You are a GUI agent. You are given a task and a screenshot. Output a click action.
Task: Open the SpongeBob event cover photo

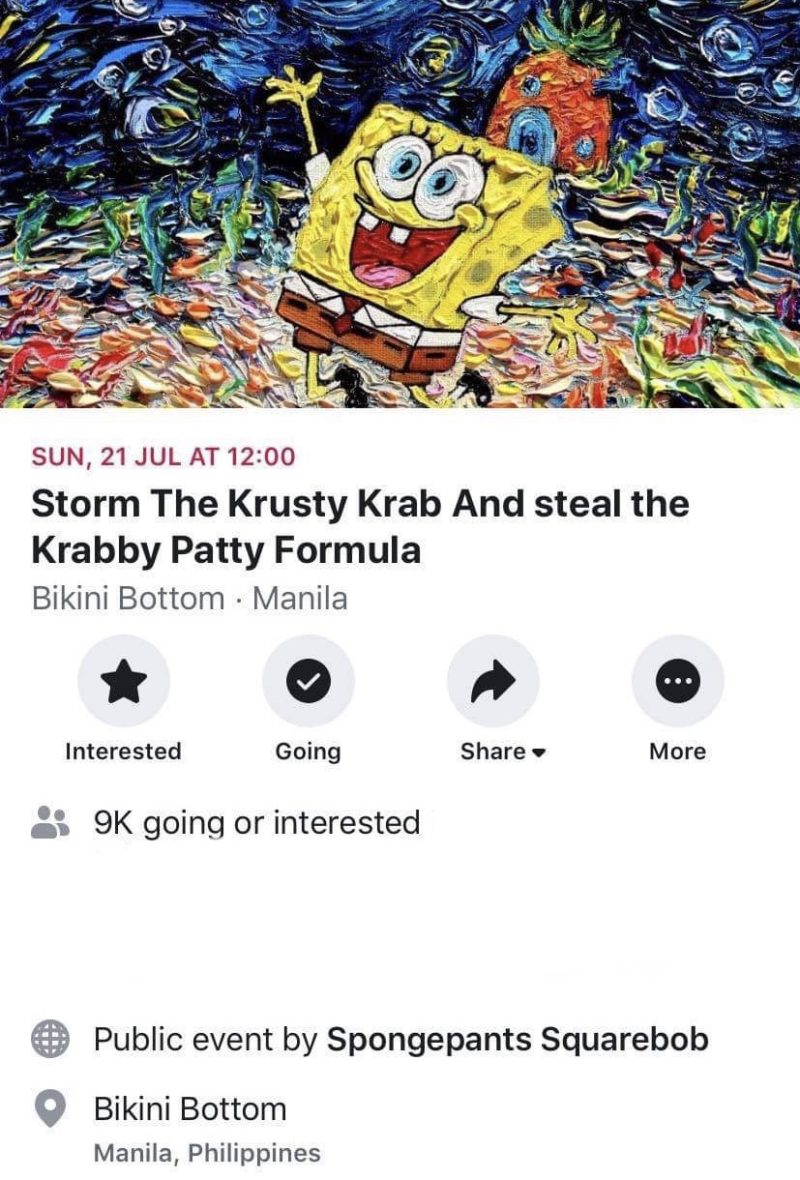tap(400, 204)
